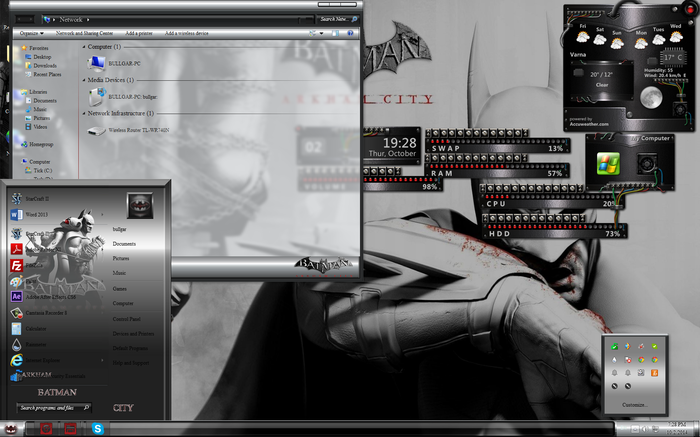Select the BULLGAR-PC computer icon
Viewport: 700px width, 437px height.
pyautogui.click(x=96, y=63)
